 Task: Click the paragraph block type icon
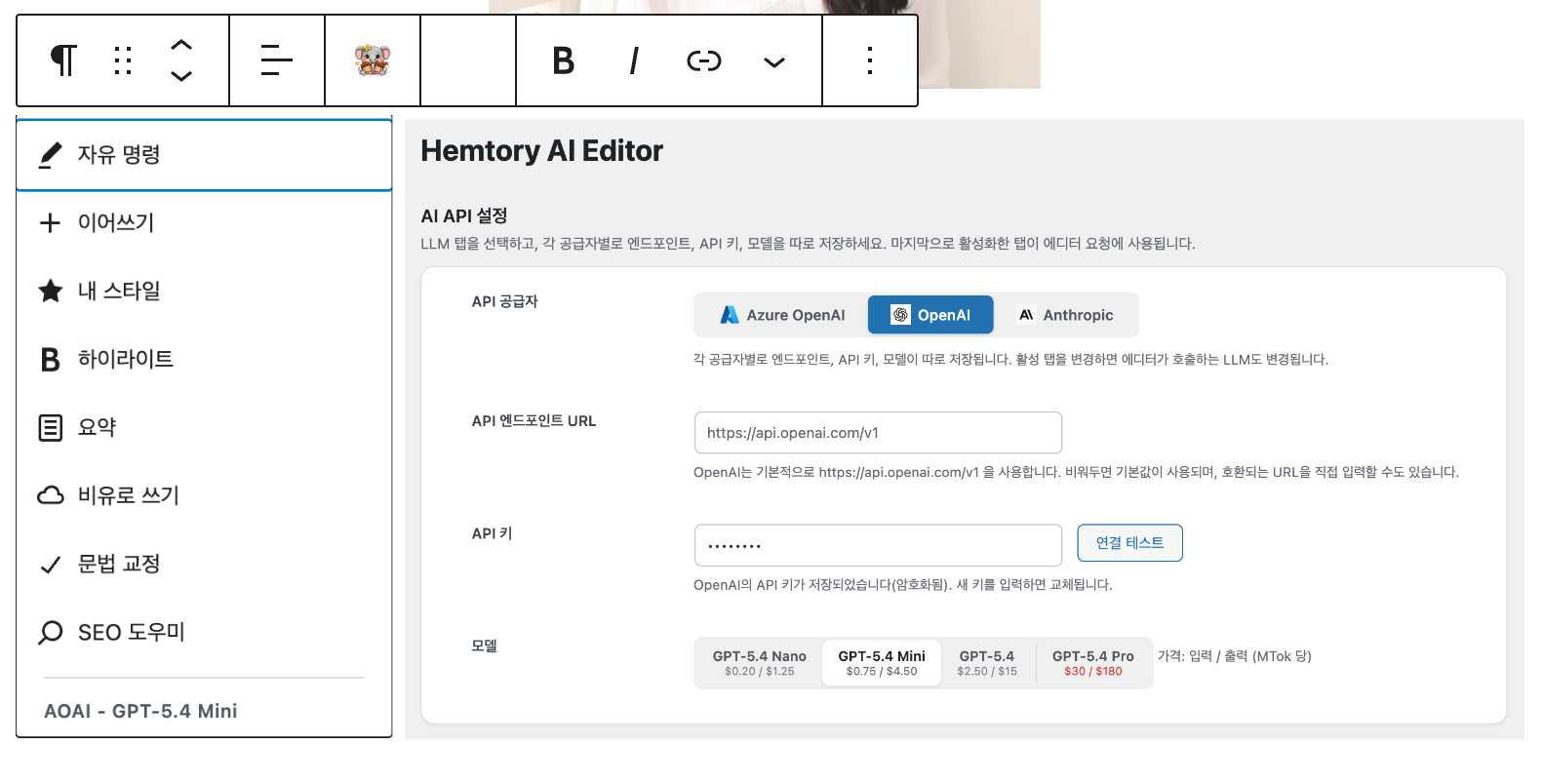(x=63, y=60)
